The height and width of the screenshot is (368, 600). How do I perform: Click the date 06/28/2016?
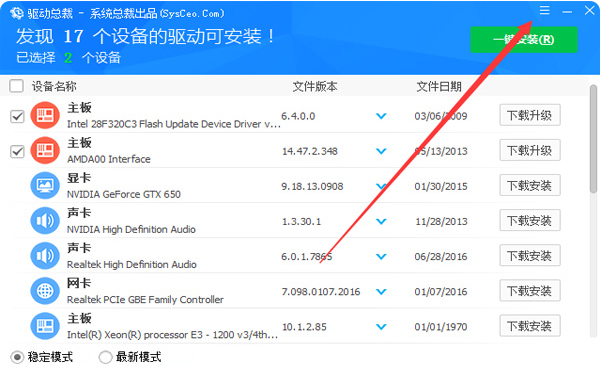(x=441, y=257)
